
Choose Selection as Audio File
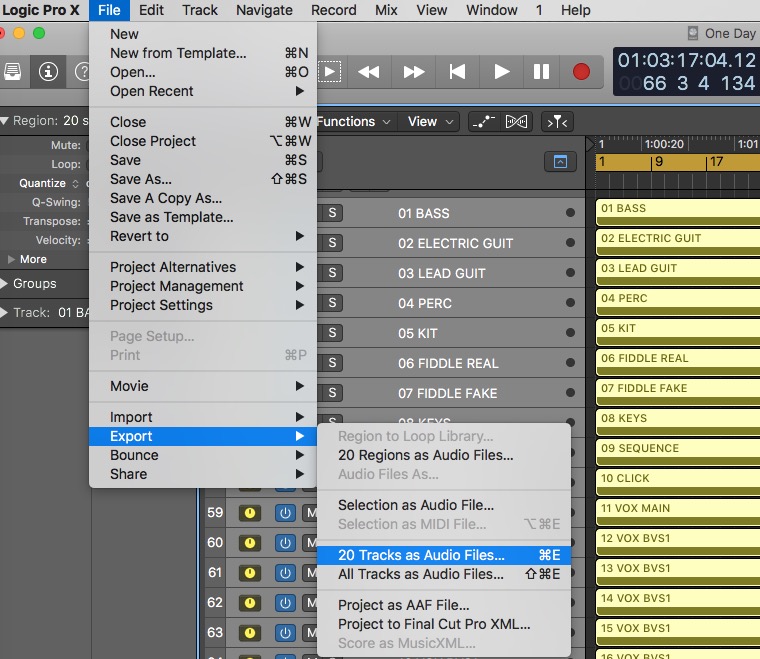(x=444, y=505)
